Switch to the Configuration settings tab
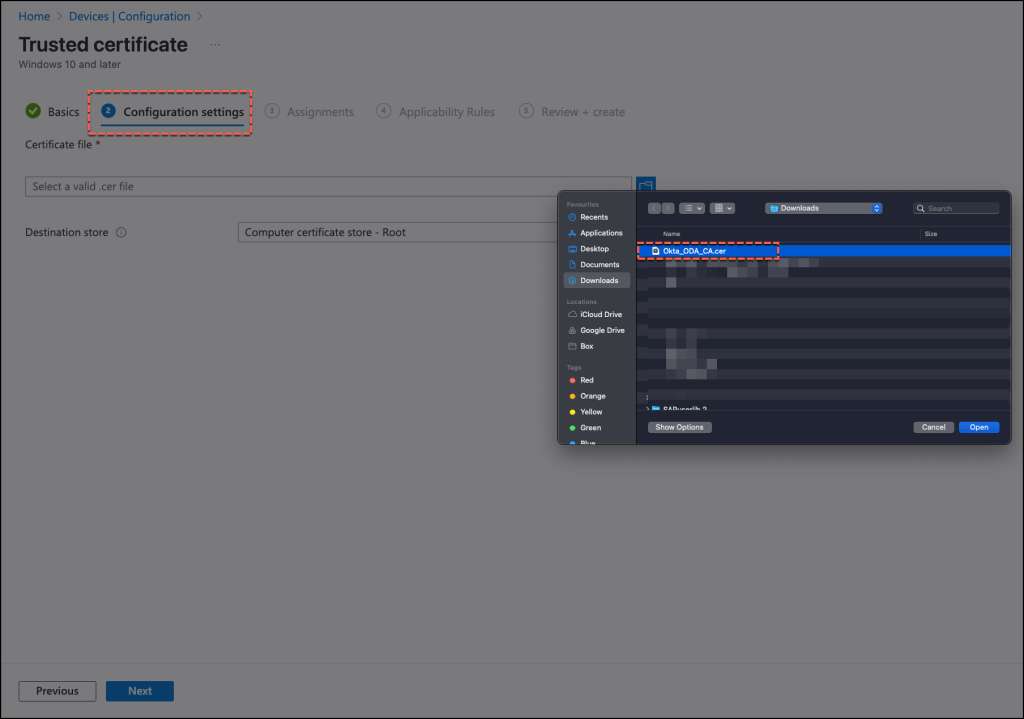The height and width of the screenshot is (719, 1024). coord(183,112)
